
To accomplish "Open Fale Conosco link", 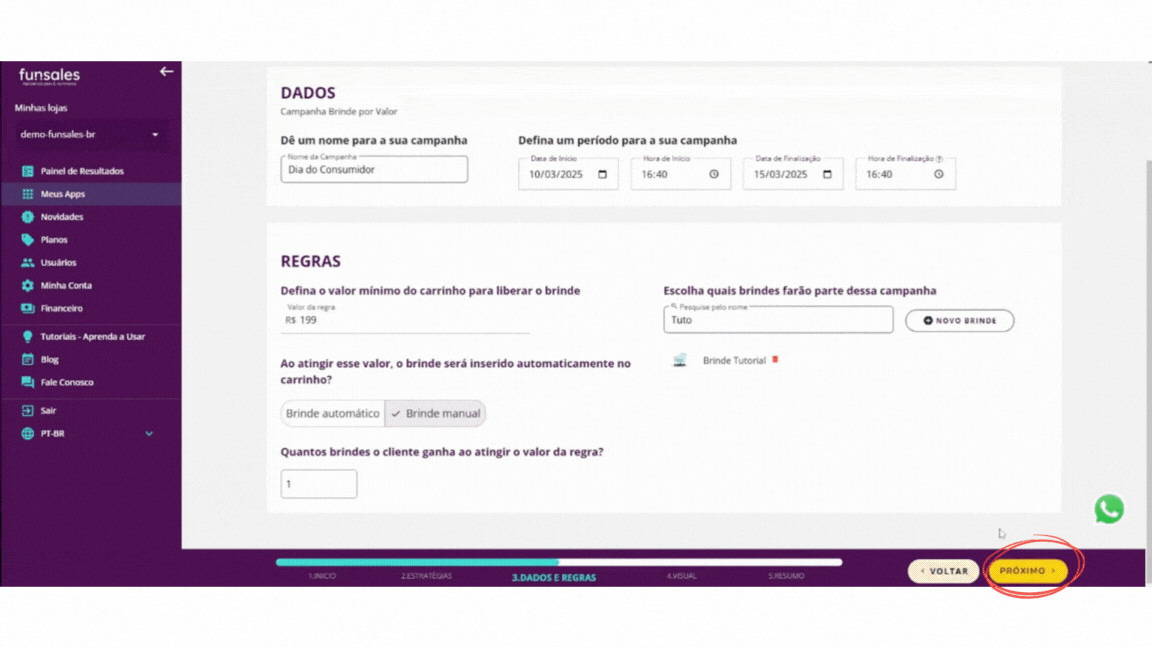I will 67,382.
